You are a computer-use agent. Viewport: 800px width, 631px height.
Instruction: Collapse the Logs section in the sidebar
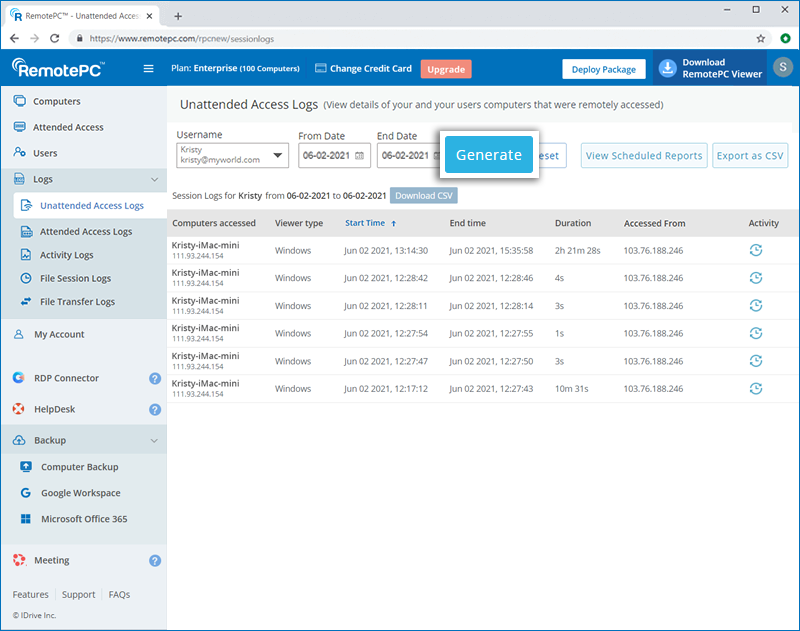coord(154,180)
